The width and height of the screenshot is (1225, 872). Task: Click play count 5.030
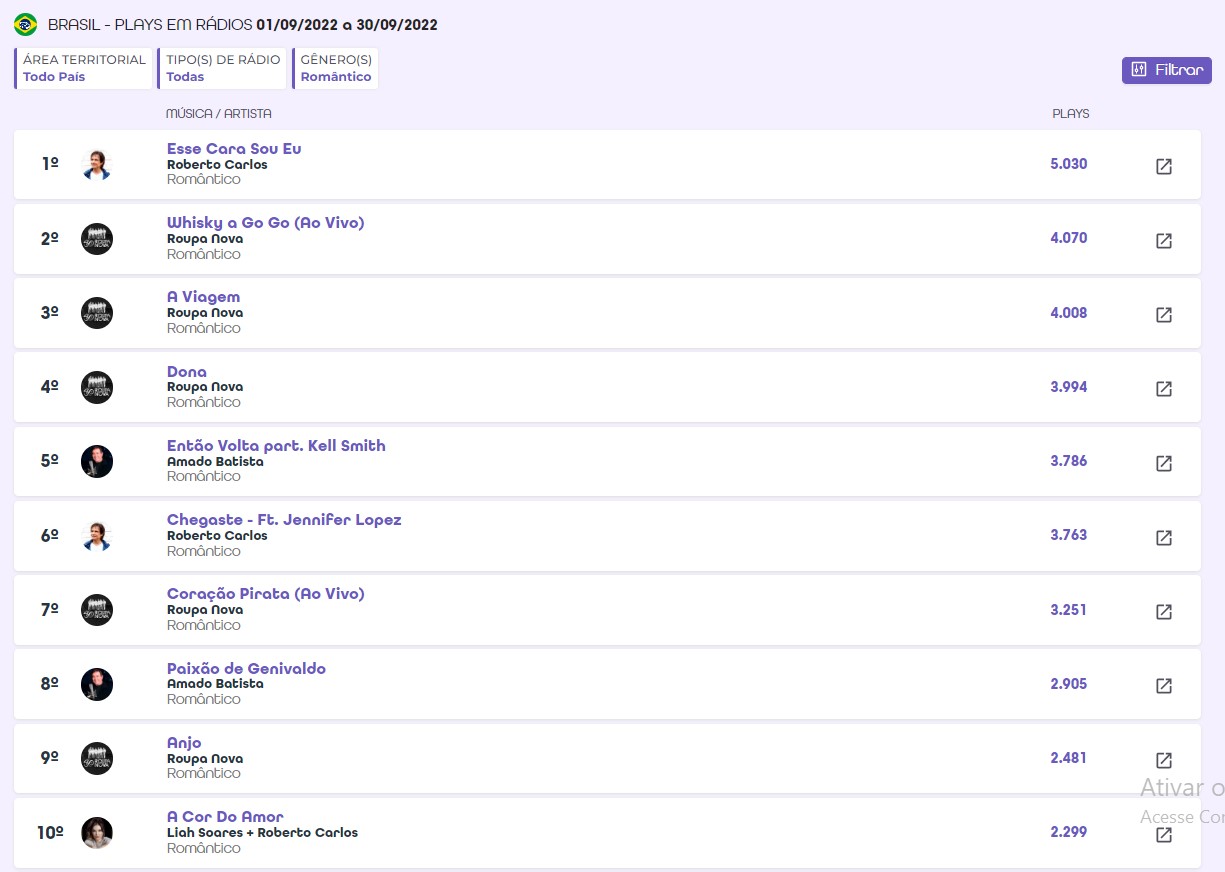pos(1068,164)
